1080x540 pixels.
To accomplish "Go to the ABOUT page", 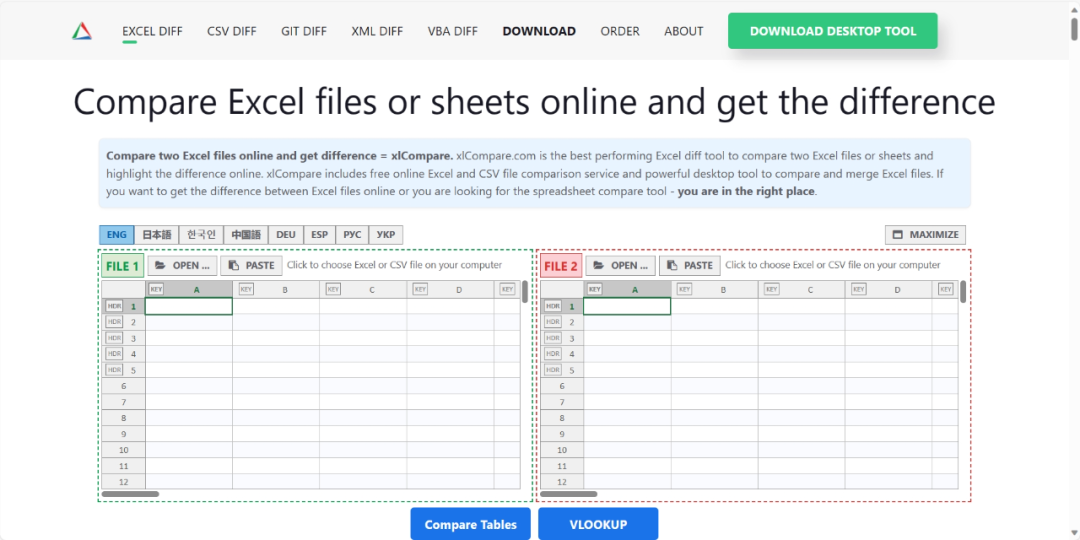I will pyautogui.click(x=684, y=31).
